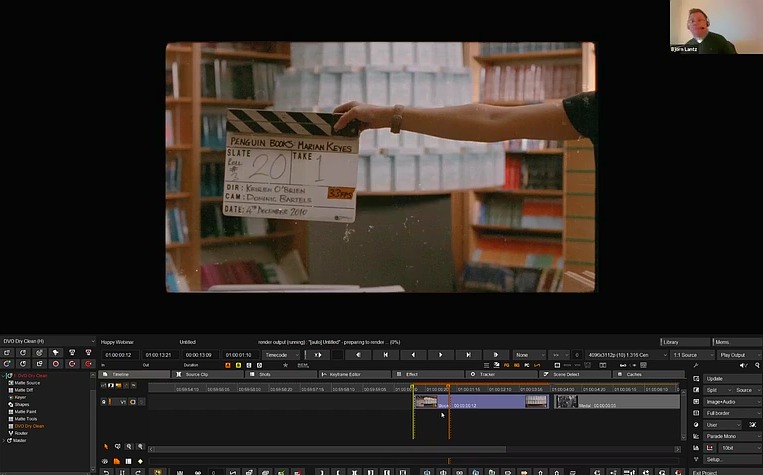Click the orange link icon right of the PC button
The width and height of the screenshot is (763, 475).
point(537,365)
